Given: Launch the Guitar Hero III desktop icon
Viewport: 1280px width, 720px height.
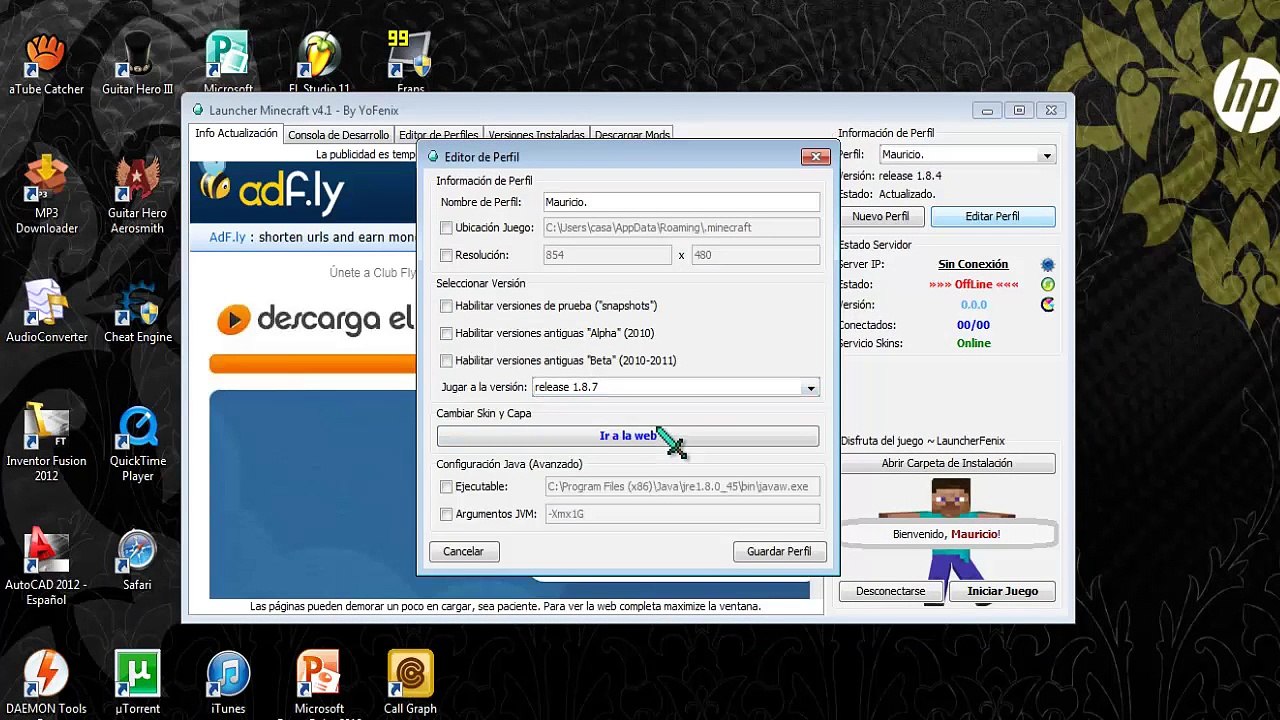Looking at the screenshot, I should tap(138, 65).
